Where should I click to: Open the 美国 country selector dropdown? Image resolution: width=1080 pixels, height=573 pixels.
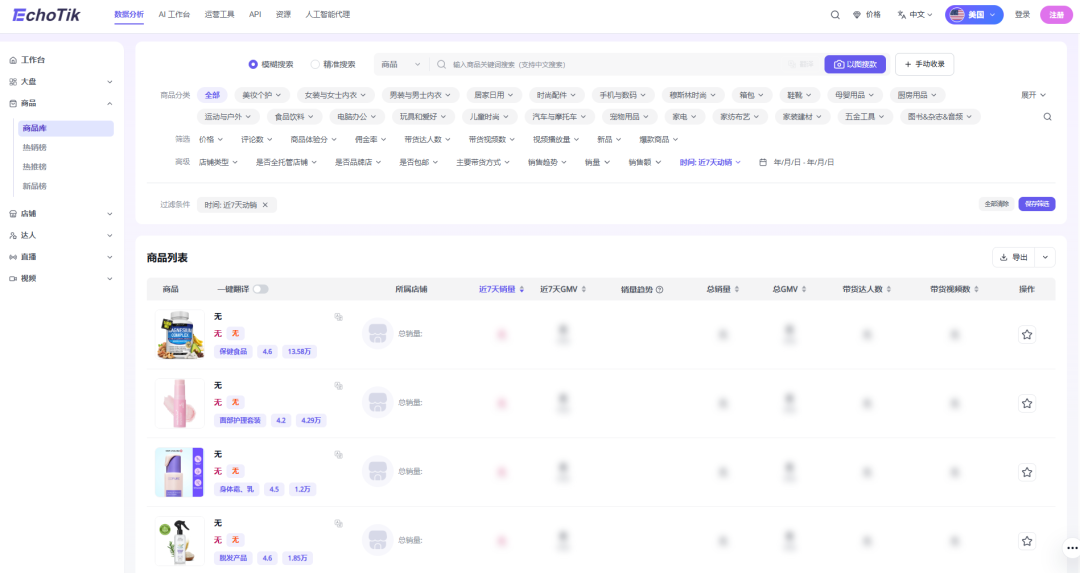pos(974,14)
